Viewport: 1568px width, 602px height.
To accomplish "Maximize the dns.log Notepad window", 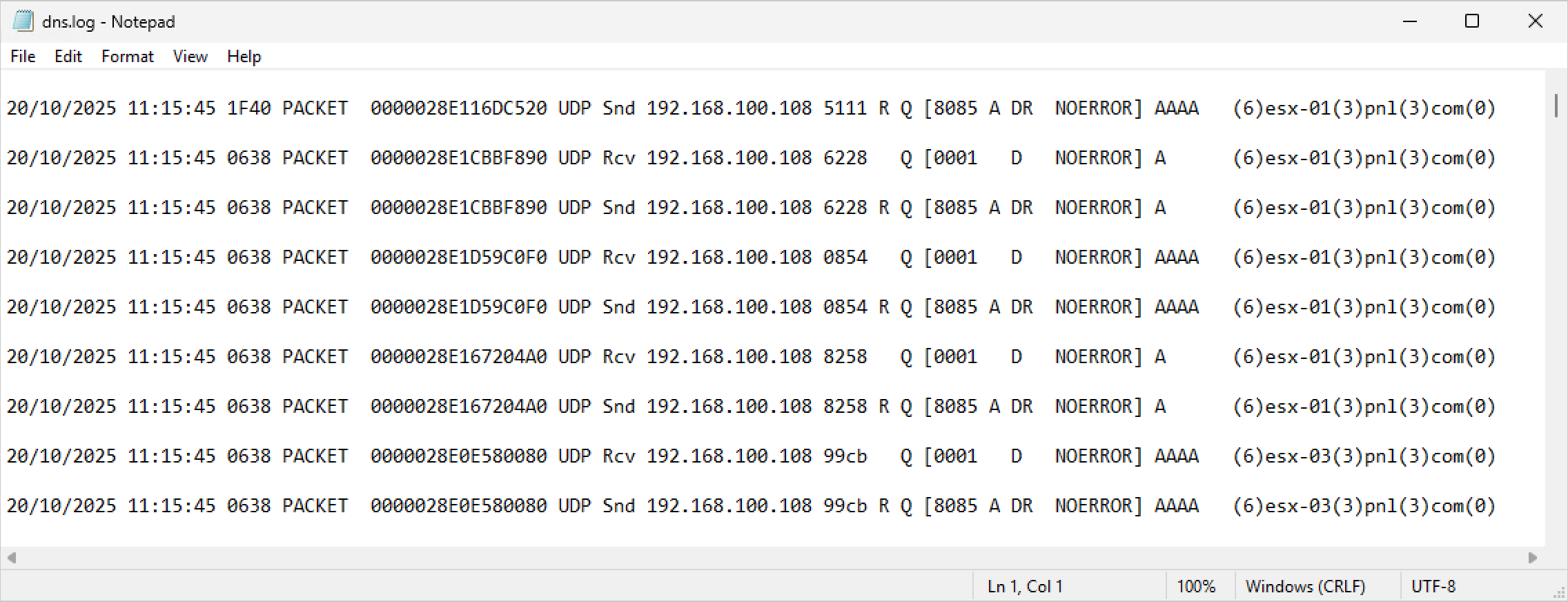I will pyautogui.click(x=1472, y=21).
